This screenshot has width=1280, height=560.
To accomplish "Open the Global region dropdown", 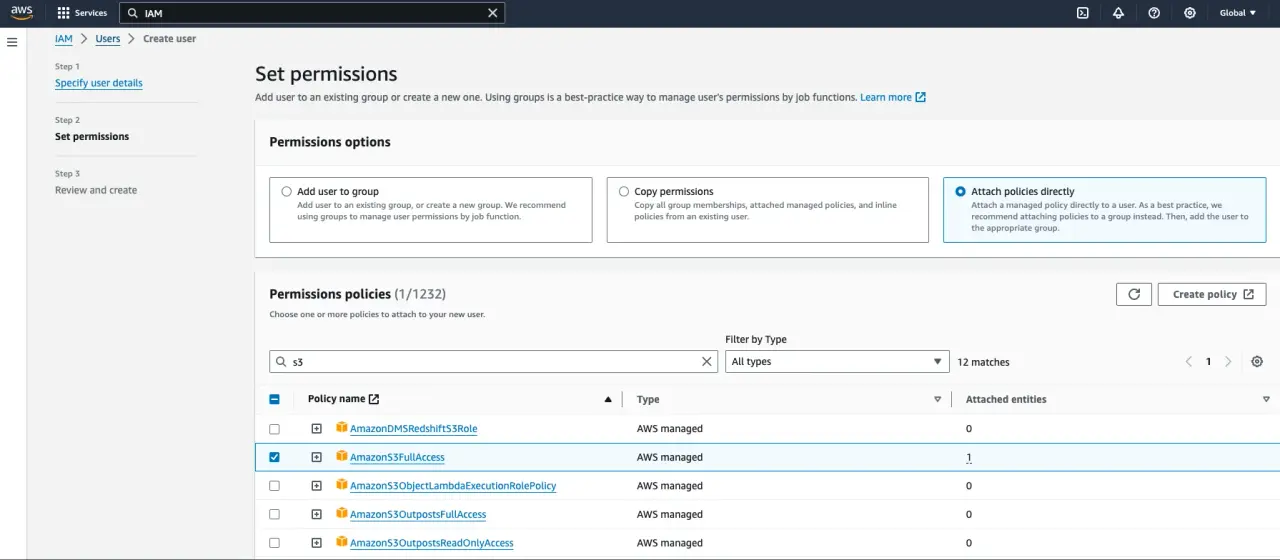I will point(1238,13).
